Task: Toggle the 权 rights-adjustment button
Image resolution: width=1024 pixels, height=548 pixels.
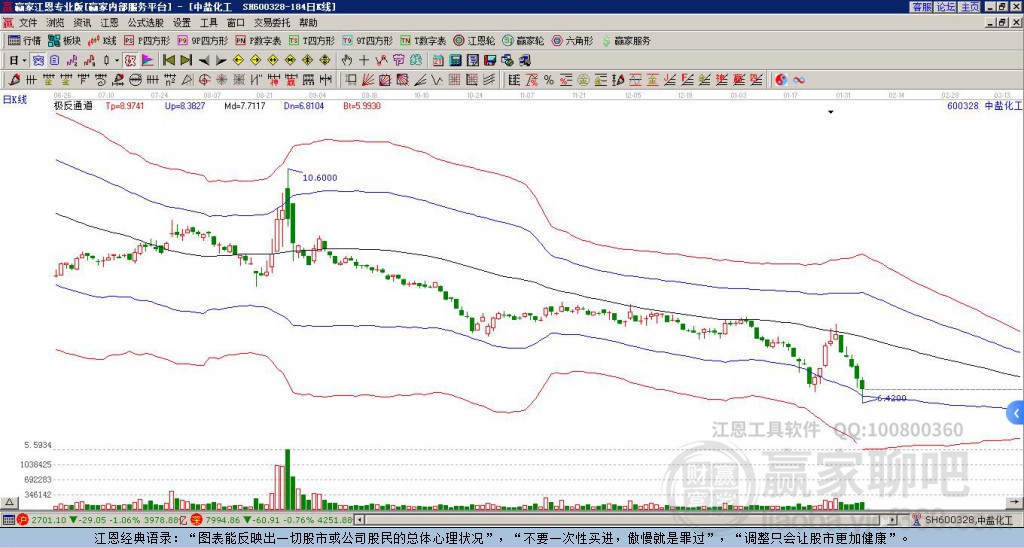Action: coord(130,61)
